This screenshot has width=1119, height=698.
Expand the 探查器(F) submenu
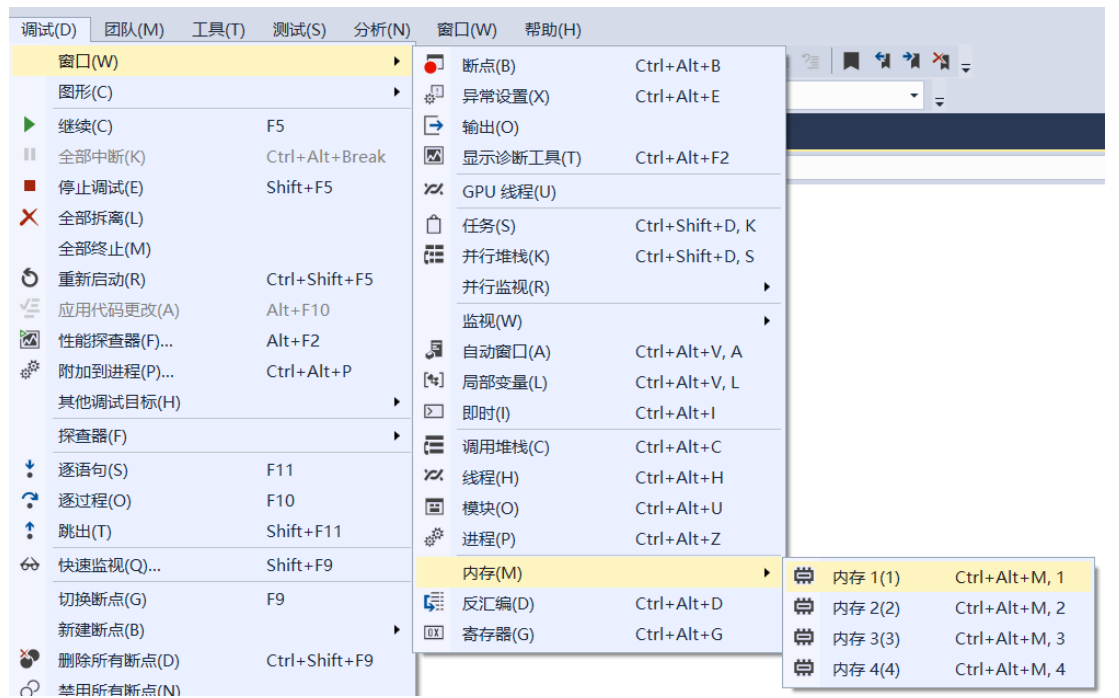397,435
